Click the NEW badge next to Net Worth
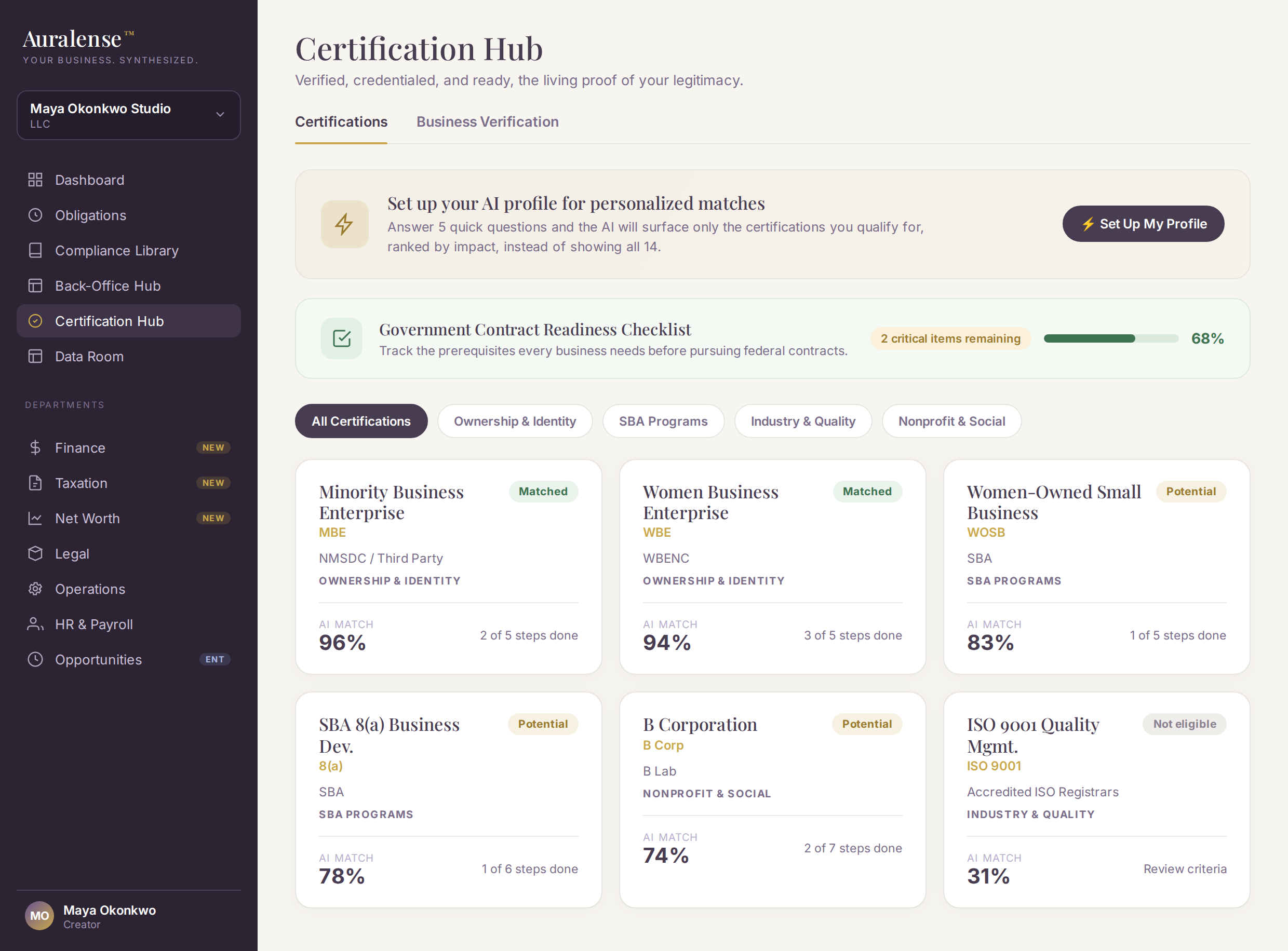 coord(213,518)
